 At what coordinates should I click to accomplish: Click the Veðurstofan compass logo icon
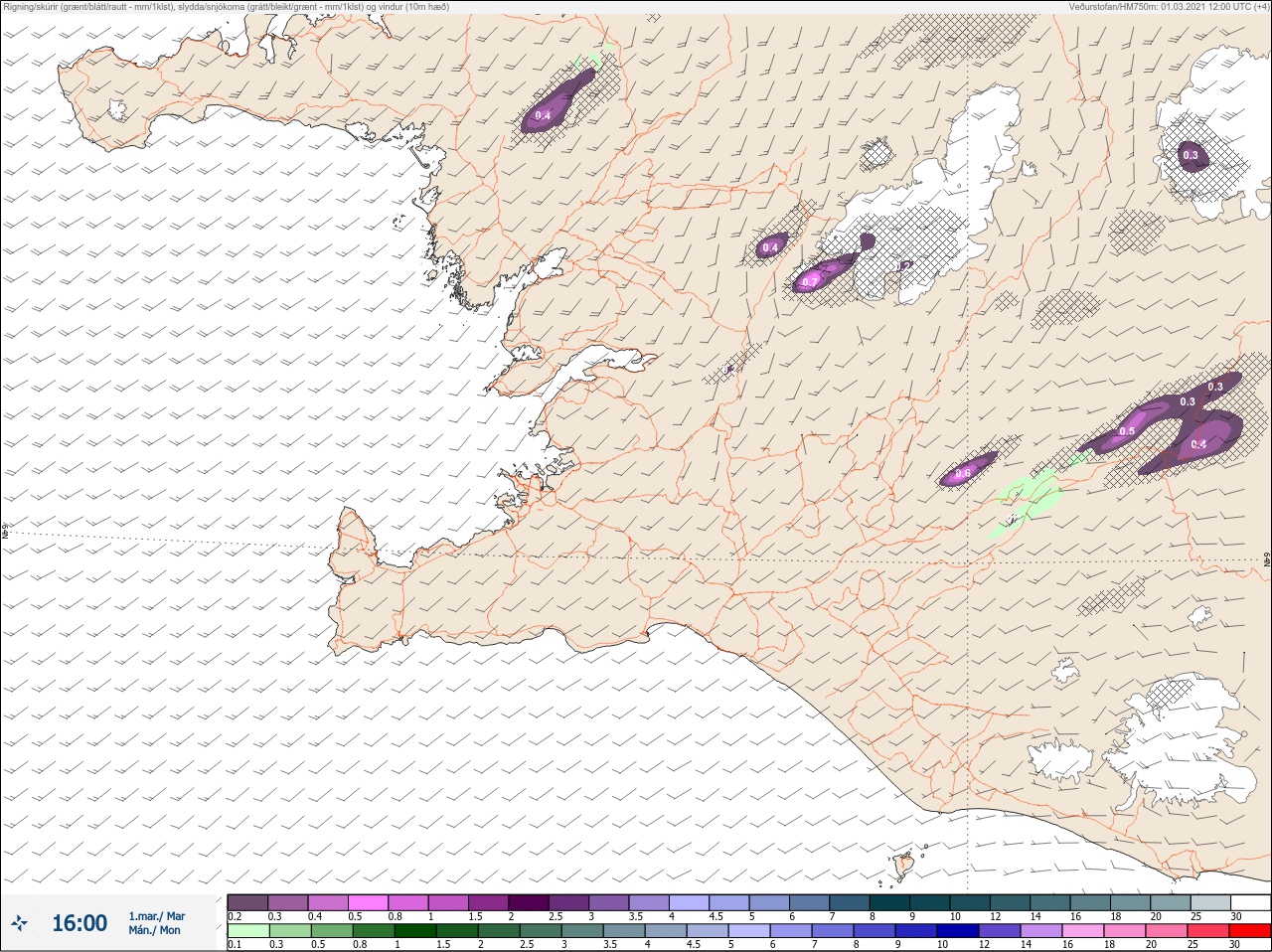click(20, 924)
